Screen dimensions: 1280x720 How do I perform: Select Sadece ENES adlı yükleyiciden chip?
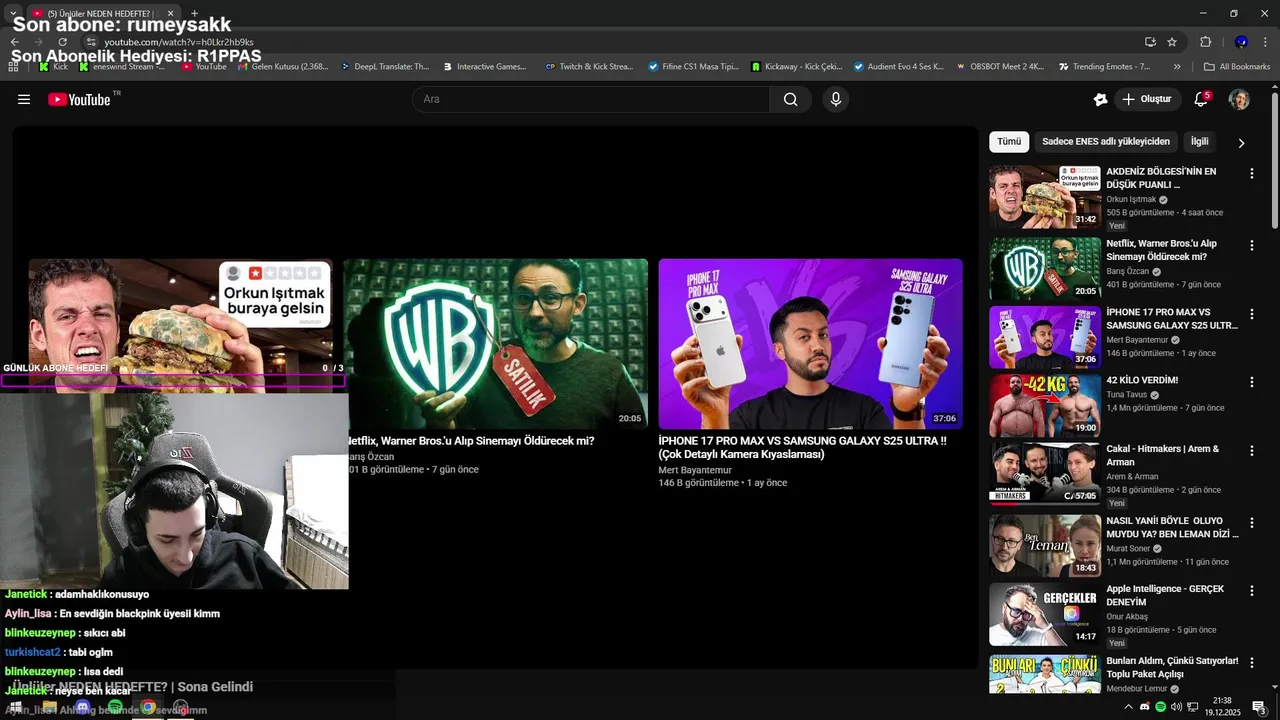coord(1106,142)
